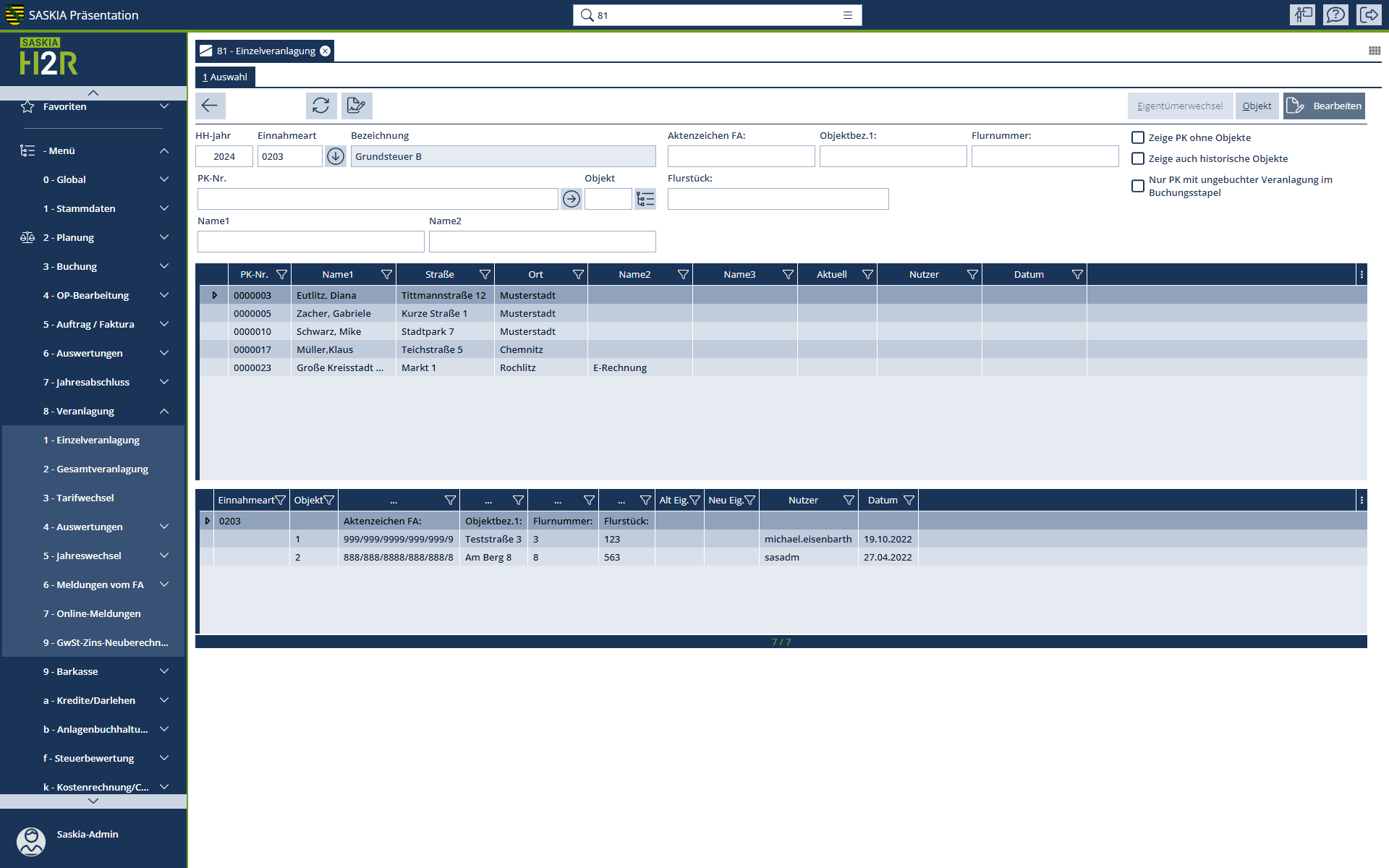The height and width of the screenshot is (868, 1389).
Task: Click the Objekt button
Action: coord(1257,106)
